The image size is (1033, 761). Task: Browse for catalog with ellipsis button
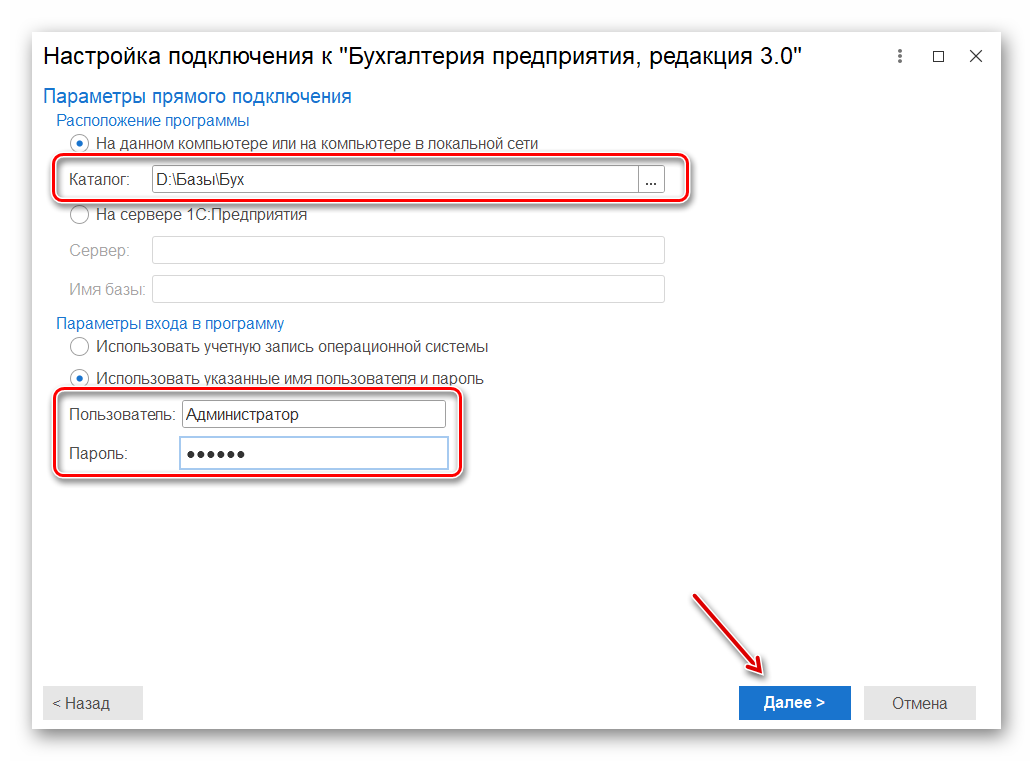click(x=651, y=179)
